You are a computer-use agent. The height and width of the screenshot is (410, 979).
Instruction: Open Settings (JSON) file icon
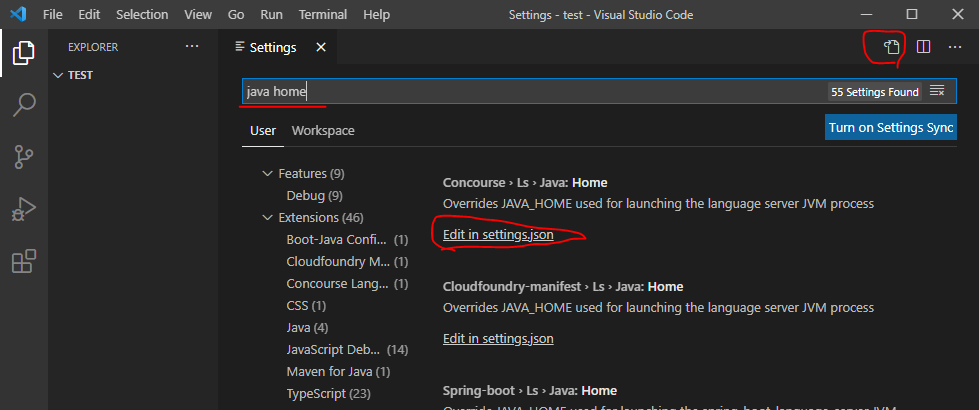tap(892, 47)
